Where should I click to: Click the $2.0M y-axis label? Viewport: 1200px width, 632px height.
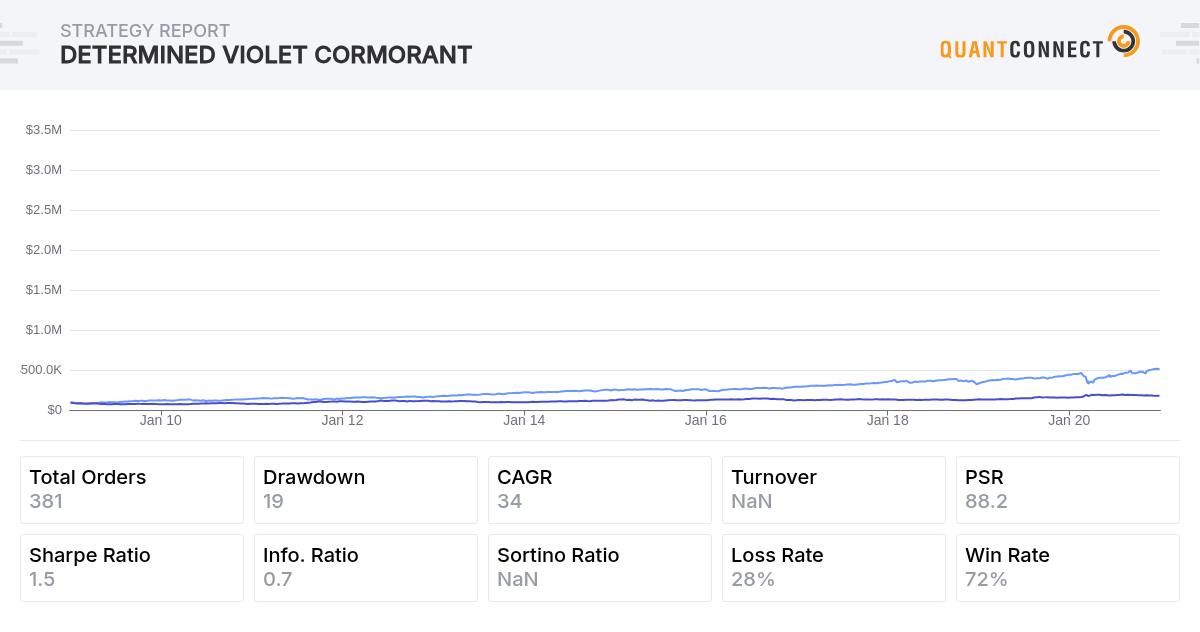[44, 250]
